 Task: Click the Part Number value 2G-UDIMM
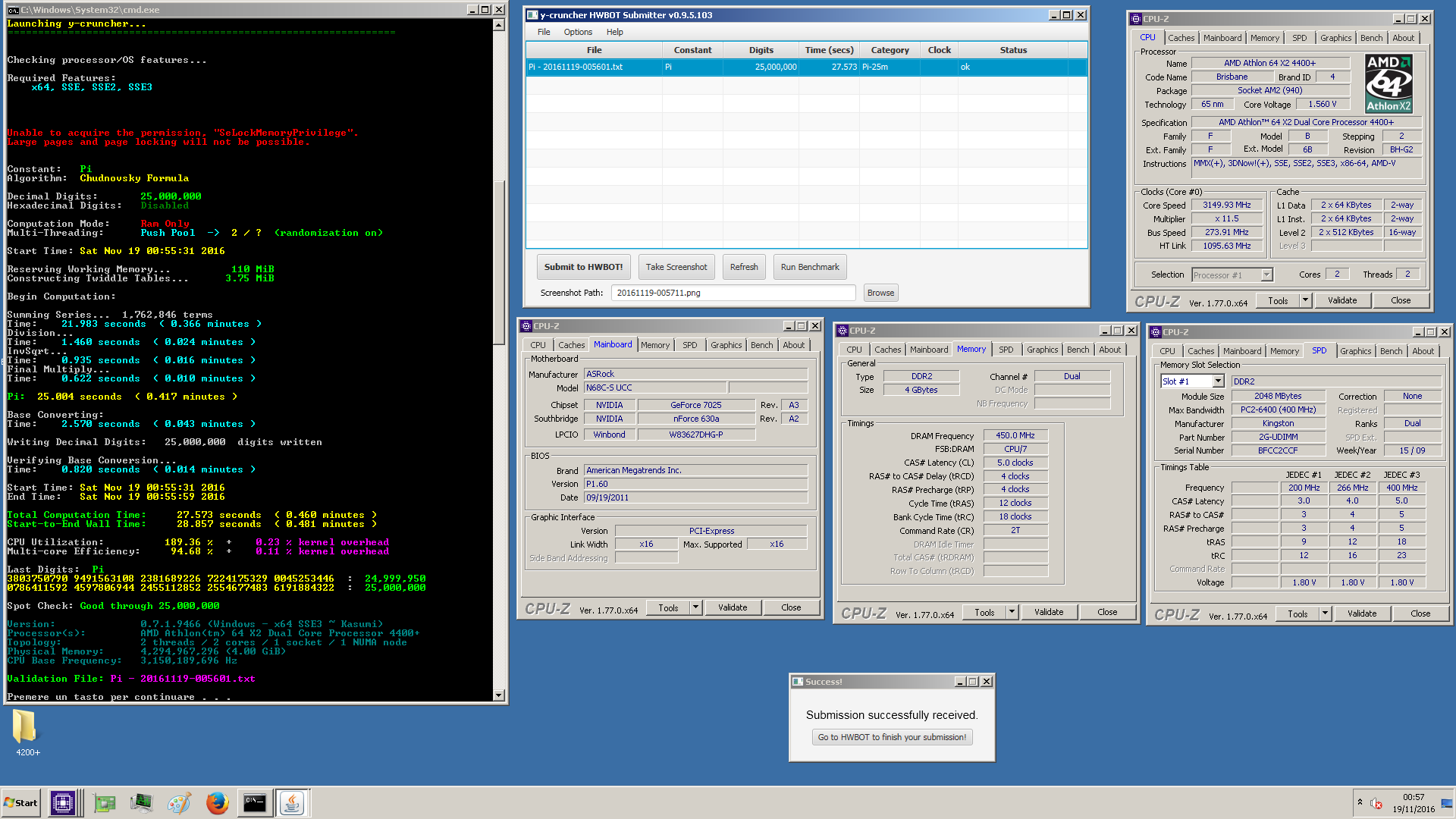click(1279, 438)
